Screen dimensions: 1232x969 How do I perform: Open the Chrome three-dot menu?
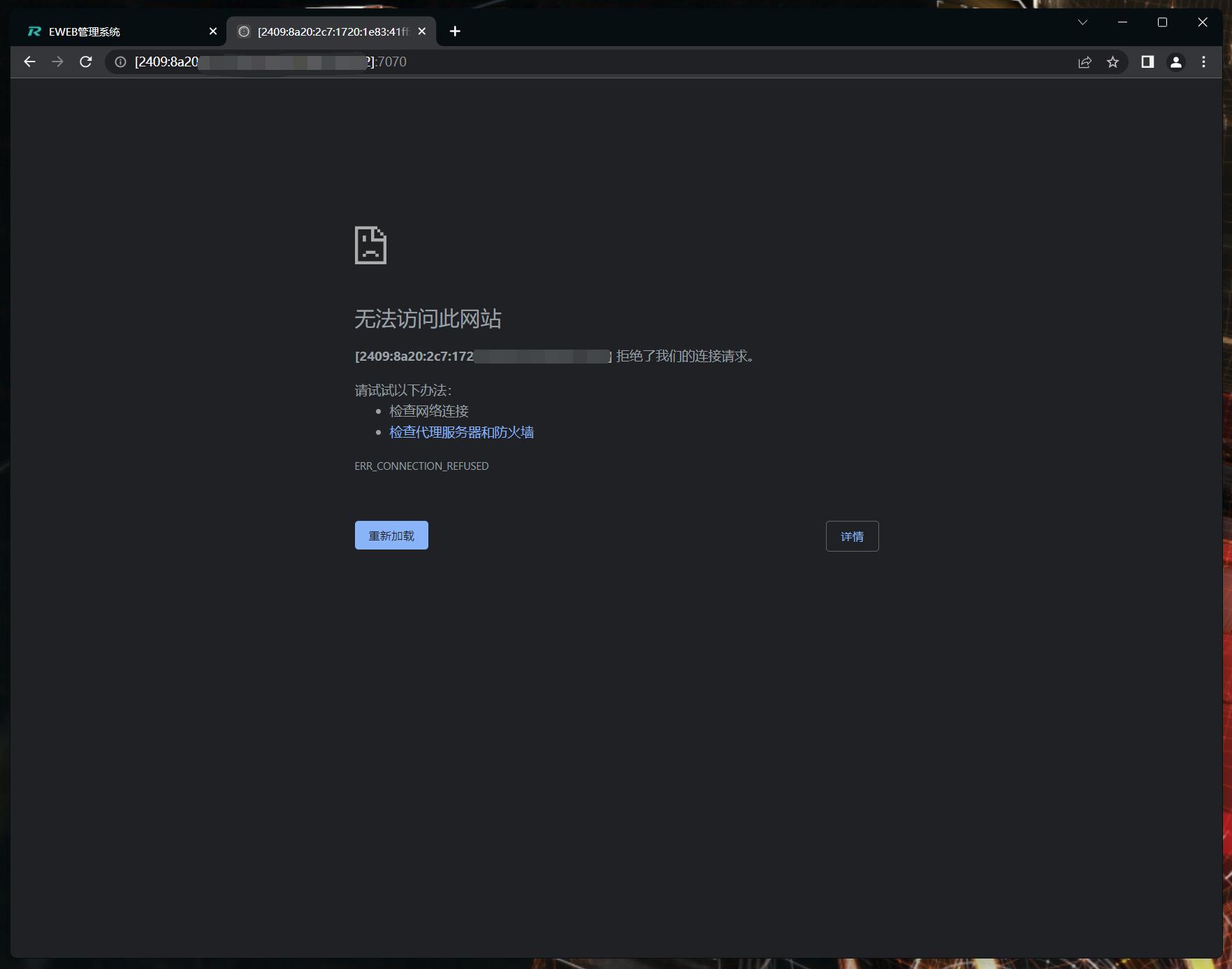tap(1203, 62)
